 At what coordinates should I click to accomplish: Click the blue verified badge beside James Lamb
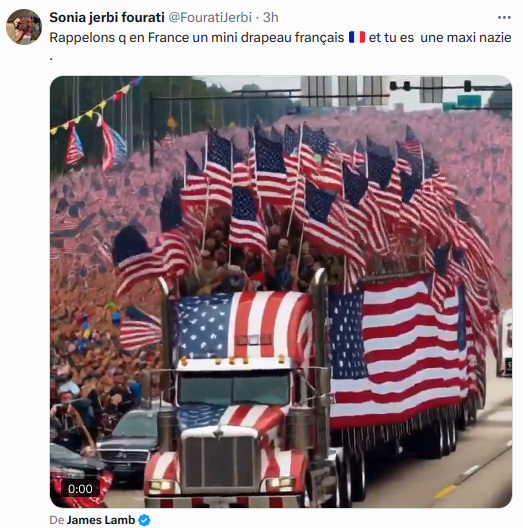[145, 520]
